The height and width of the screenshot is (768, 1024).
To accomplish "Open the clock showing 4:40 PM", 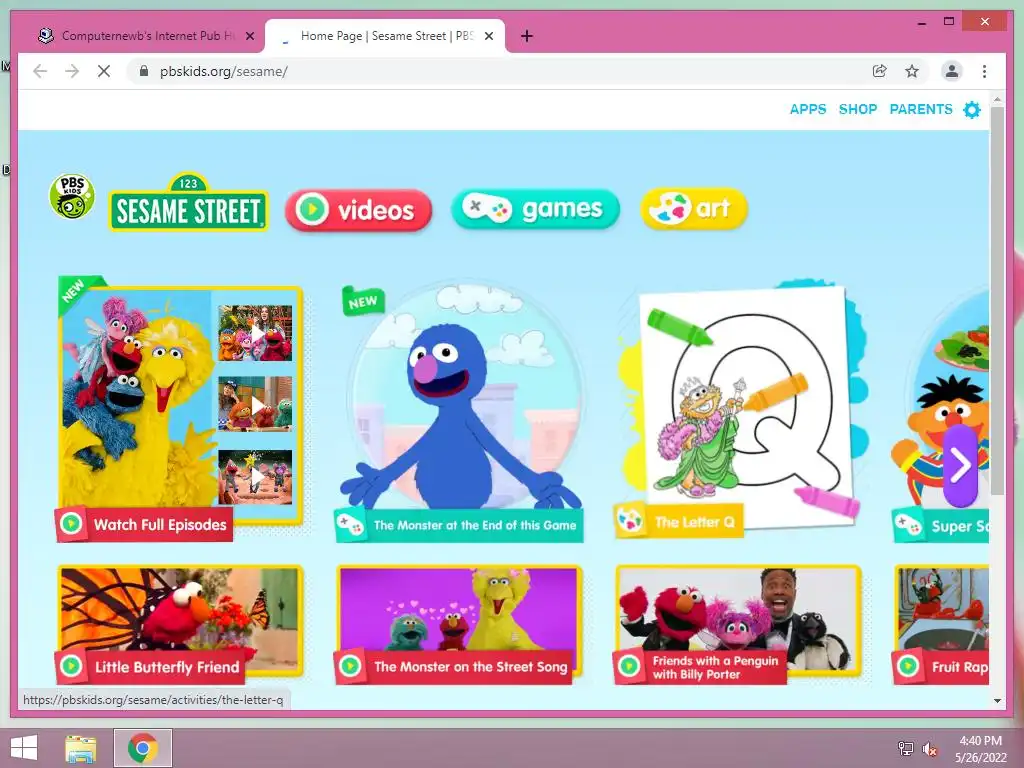I will (x=980, y=748).
